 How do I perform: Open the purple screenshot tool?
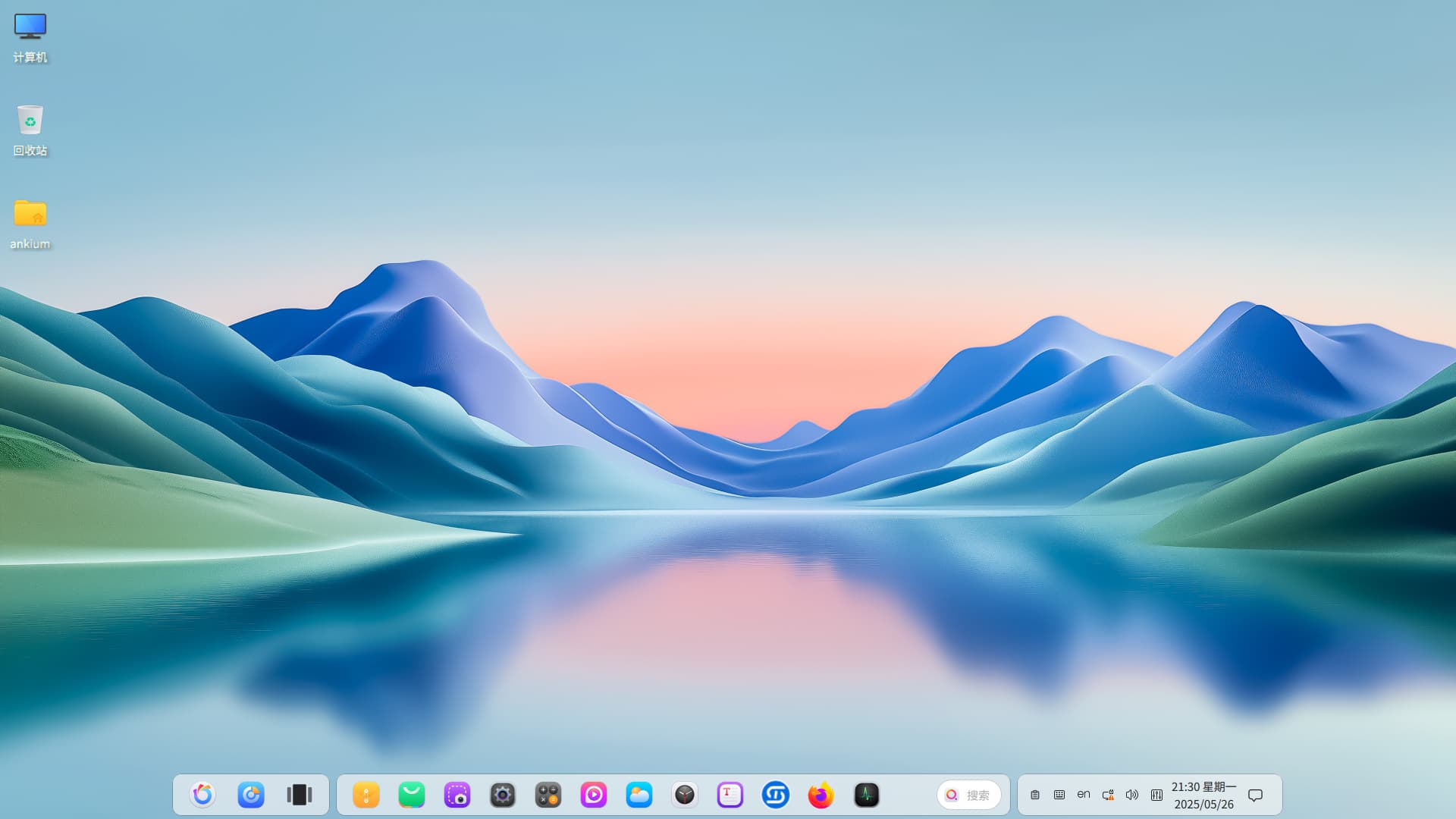pyautogui.click(x=457, y=795)
